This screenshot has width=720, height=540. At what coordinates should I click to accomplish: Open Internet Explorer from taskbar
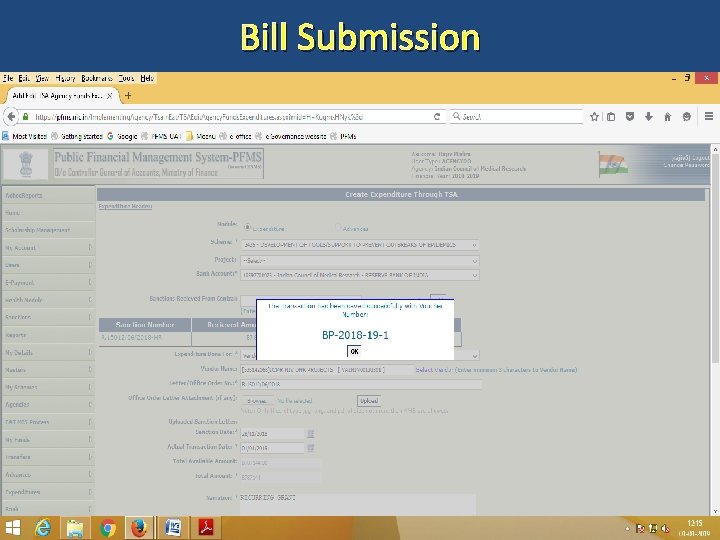coord(43,528)
